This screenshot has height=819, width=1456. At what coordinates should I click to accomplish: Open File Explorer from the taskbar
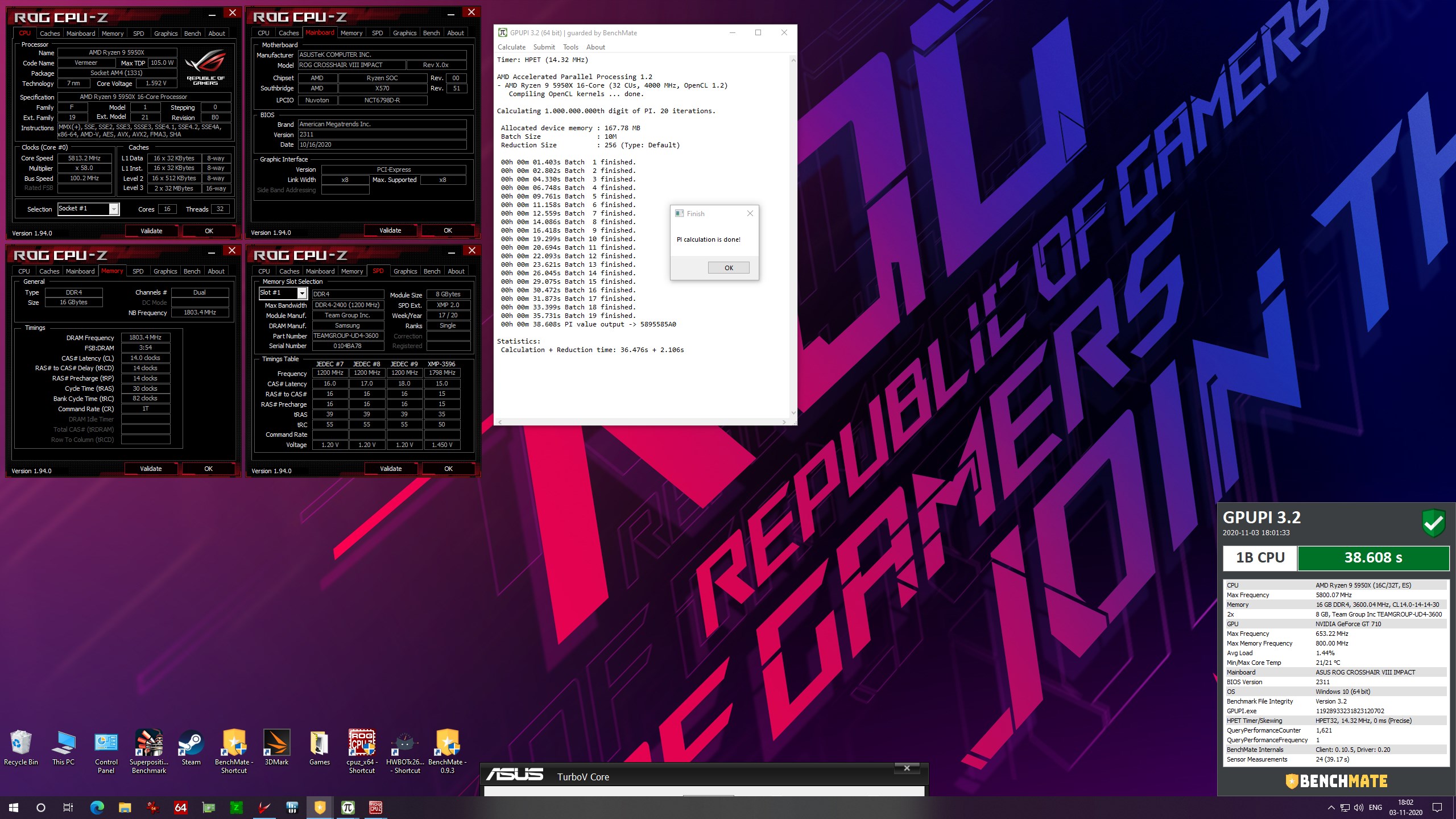click(x=125, y=807)
